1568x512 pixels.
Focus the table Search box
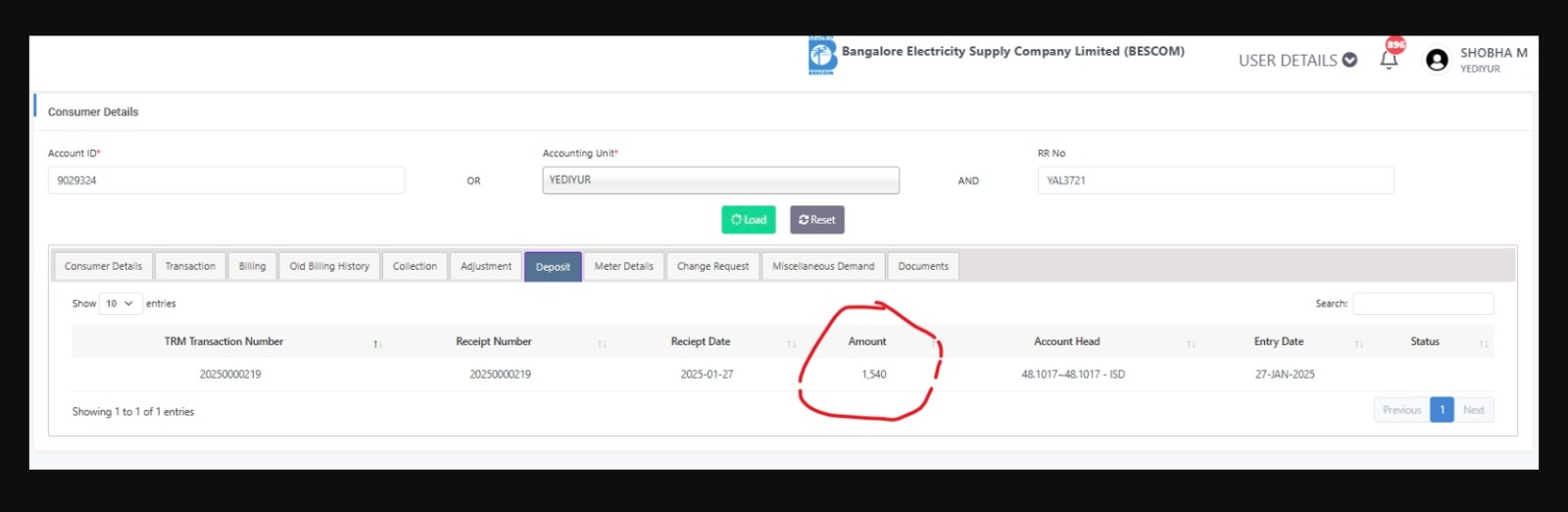coord(1423,304)
